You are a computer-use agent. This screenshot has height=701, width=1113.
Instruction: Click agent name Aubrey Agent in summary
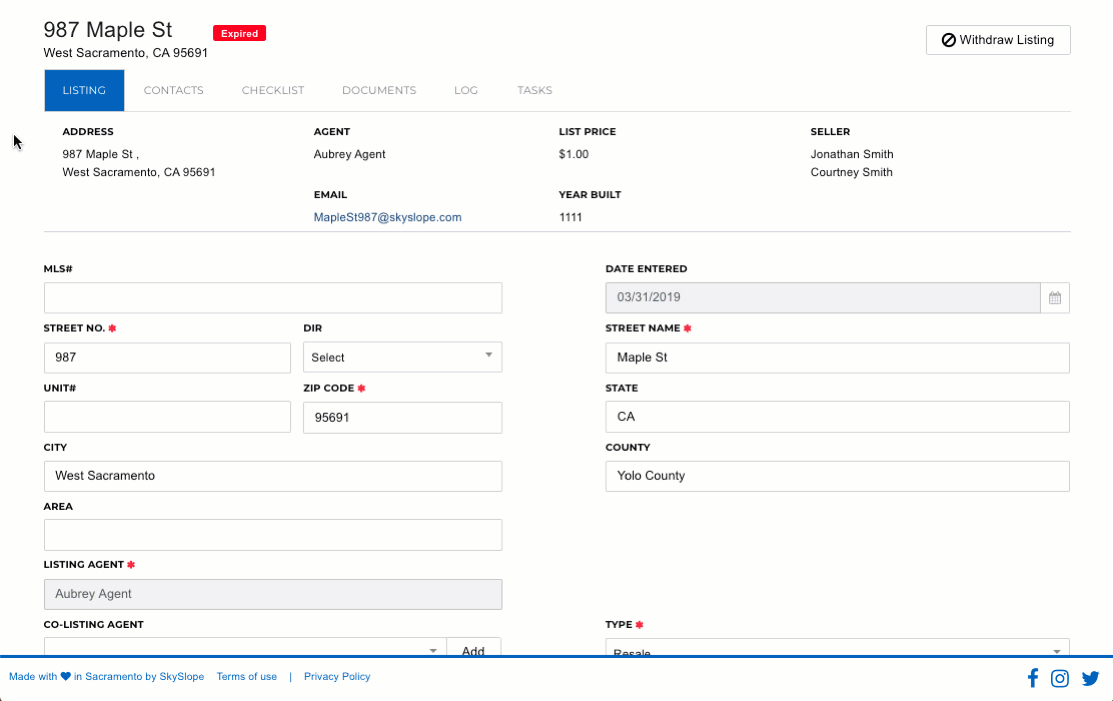[x=349, y=154]
